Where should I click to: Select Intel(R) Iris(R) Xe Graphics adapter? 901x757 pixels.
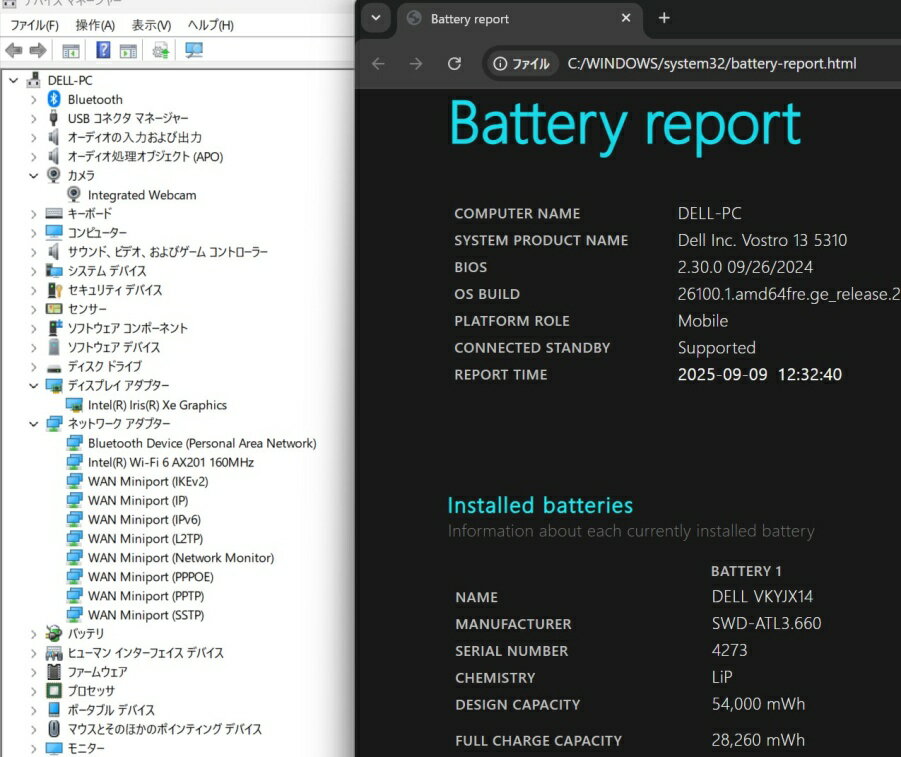[157, 405]
